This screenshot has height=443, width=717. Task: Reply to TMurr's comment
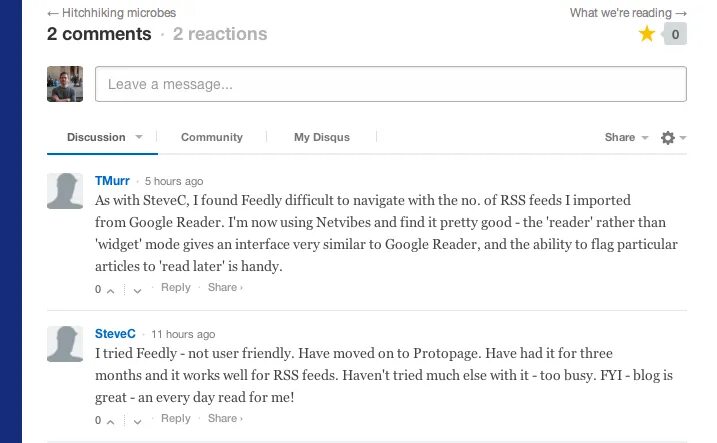(176, 288)
